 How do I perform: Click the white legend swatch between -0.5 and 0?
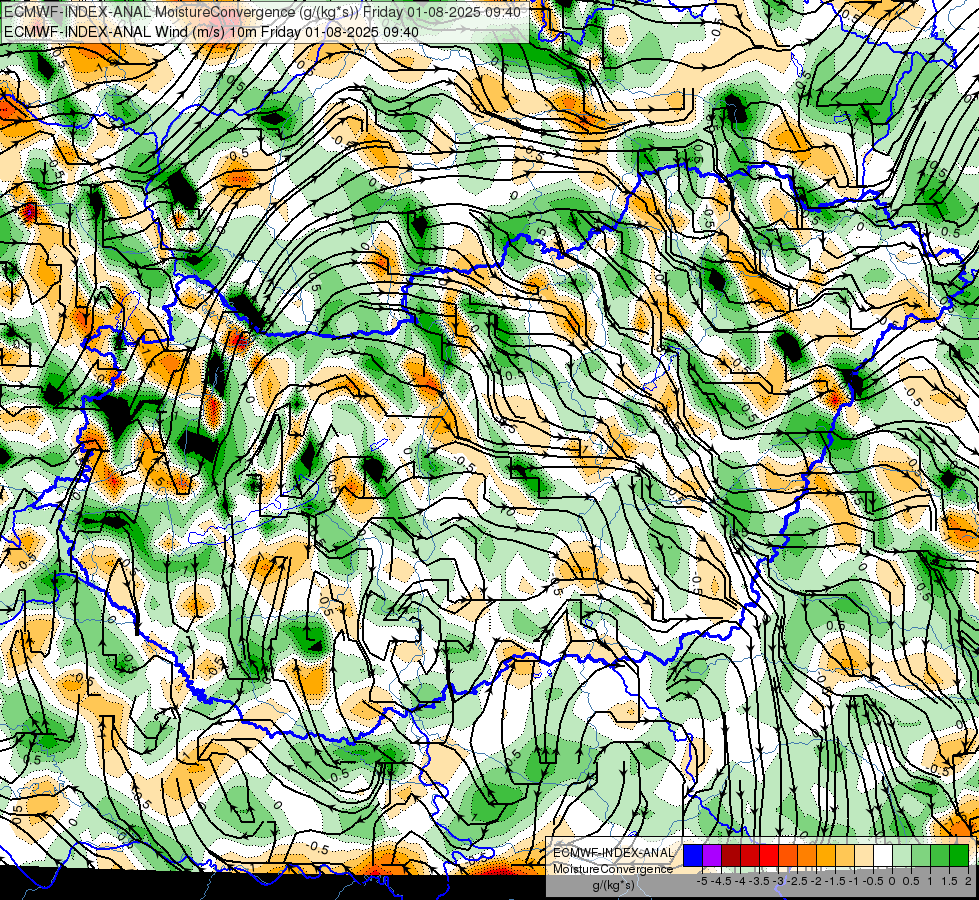click(x=883, y=856)
